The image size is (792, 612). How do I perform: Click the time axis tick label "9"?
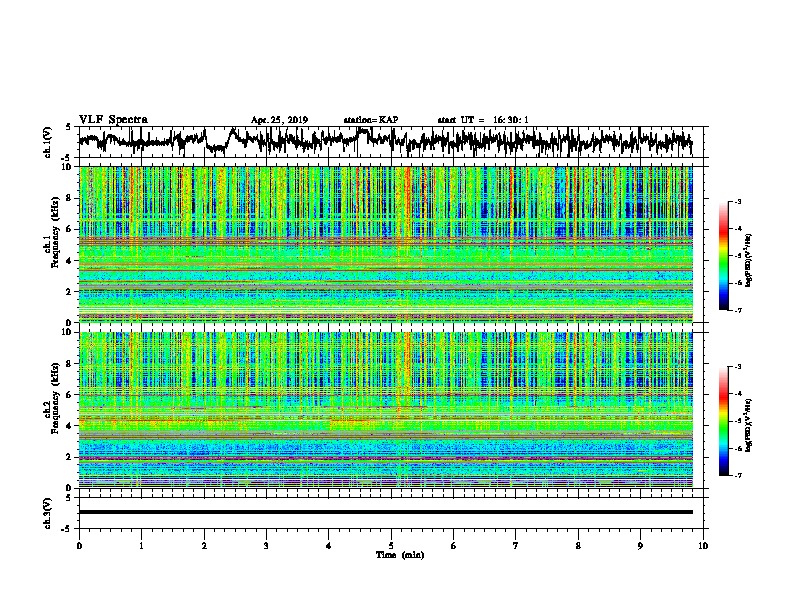(640, 545)
